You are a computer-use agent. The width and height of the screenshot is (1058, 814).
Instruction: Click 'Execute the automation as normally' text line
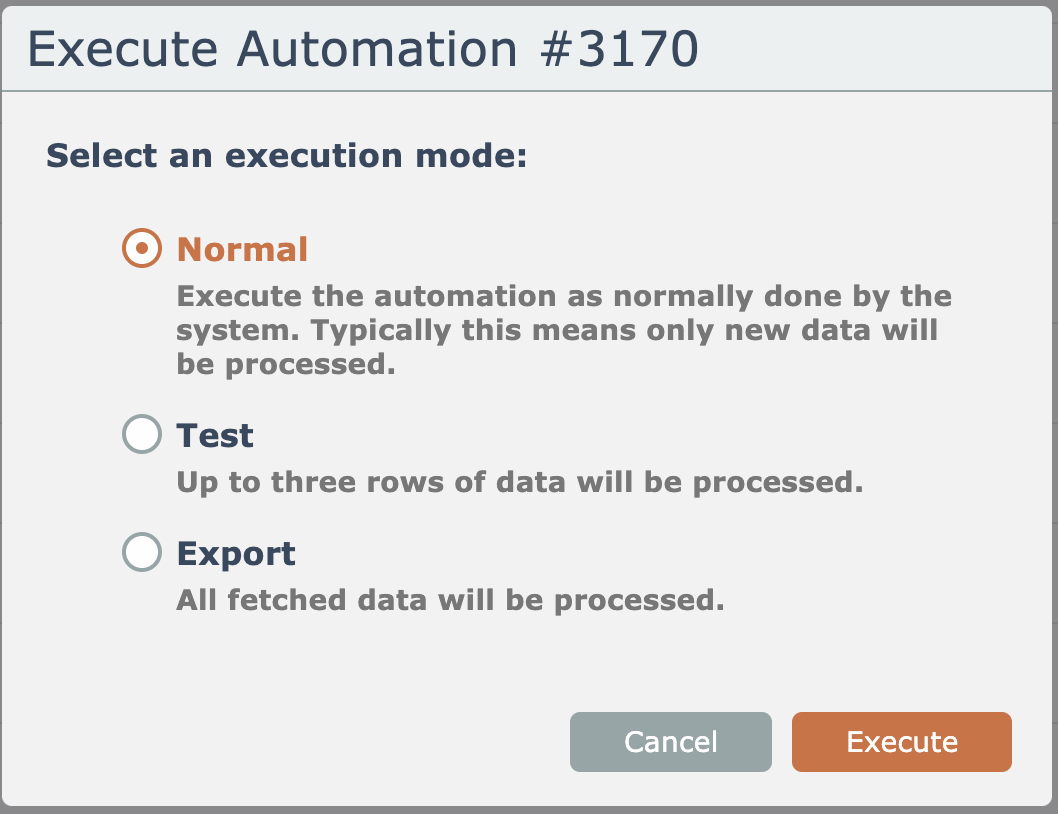pos(564,296)
